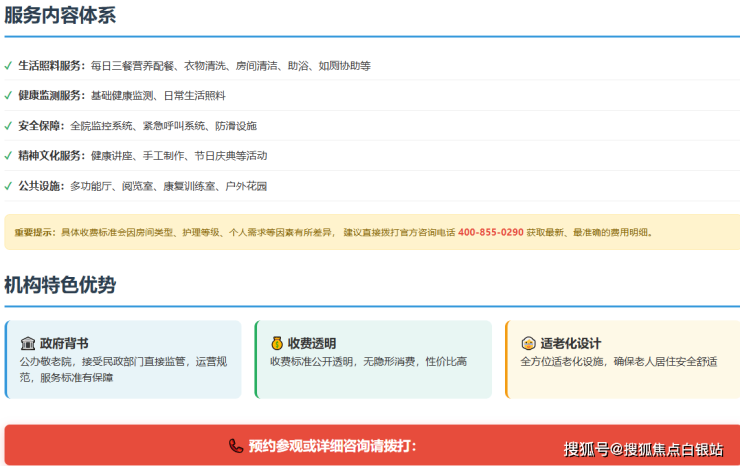Click the government building icon in 政府背书 card
740x466 pixels.
(28, 343)
